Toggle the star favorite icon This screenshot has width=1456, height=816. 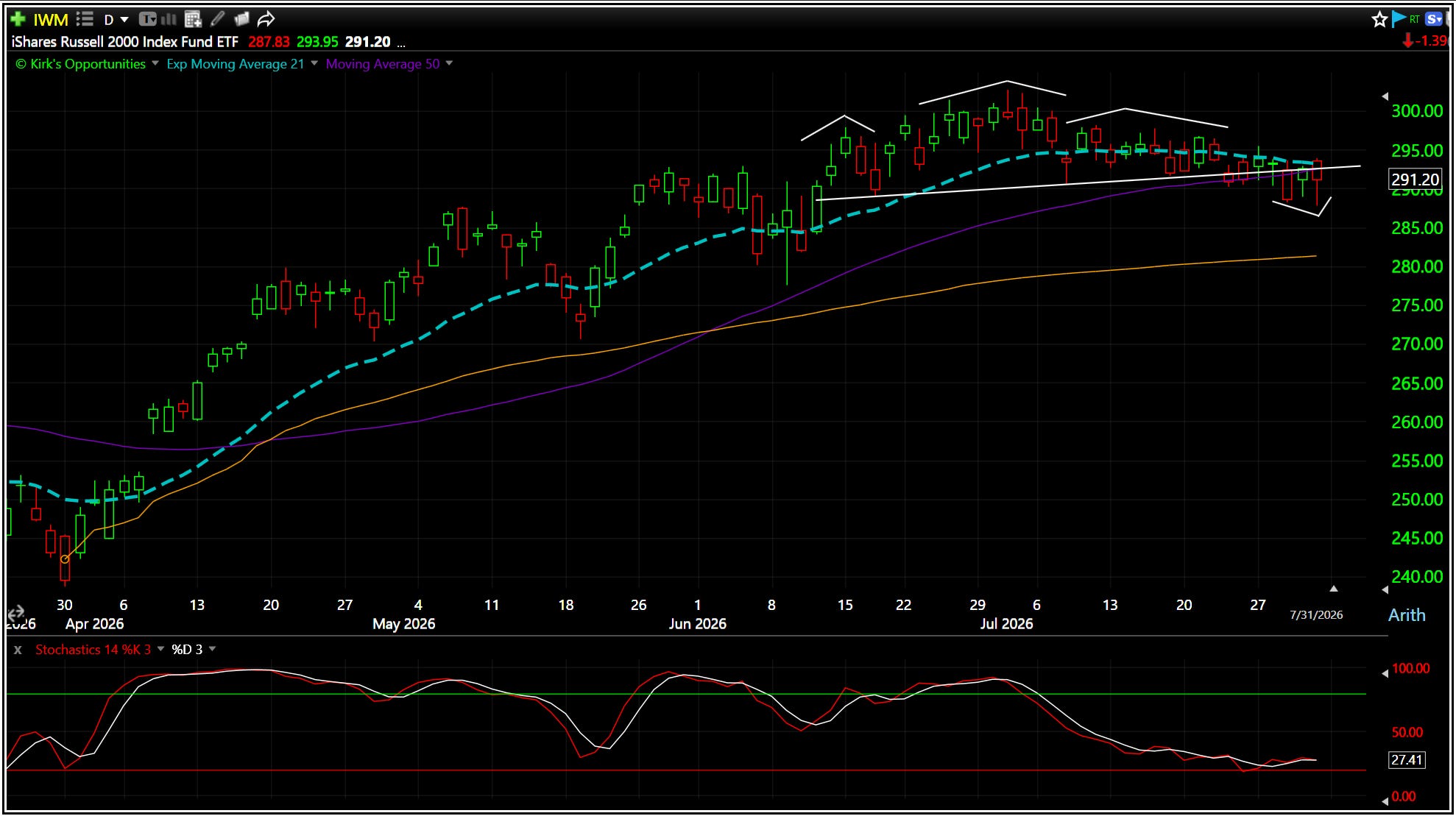[x=1379, y=19]
